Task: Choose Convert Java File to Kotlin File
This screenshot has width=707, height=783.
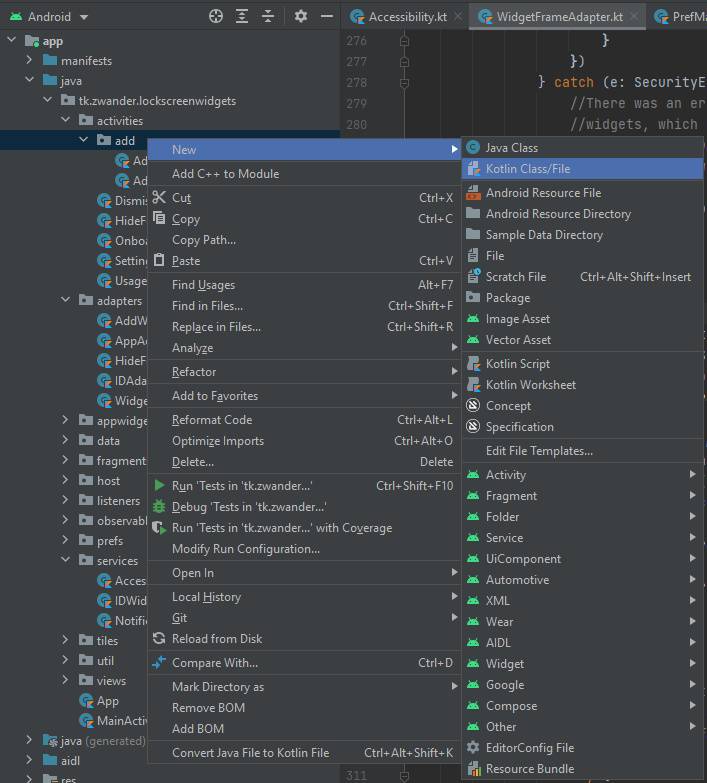Action: pyautogui.click(x=304, y=752)
